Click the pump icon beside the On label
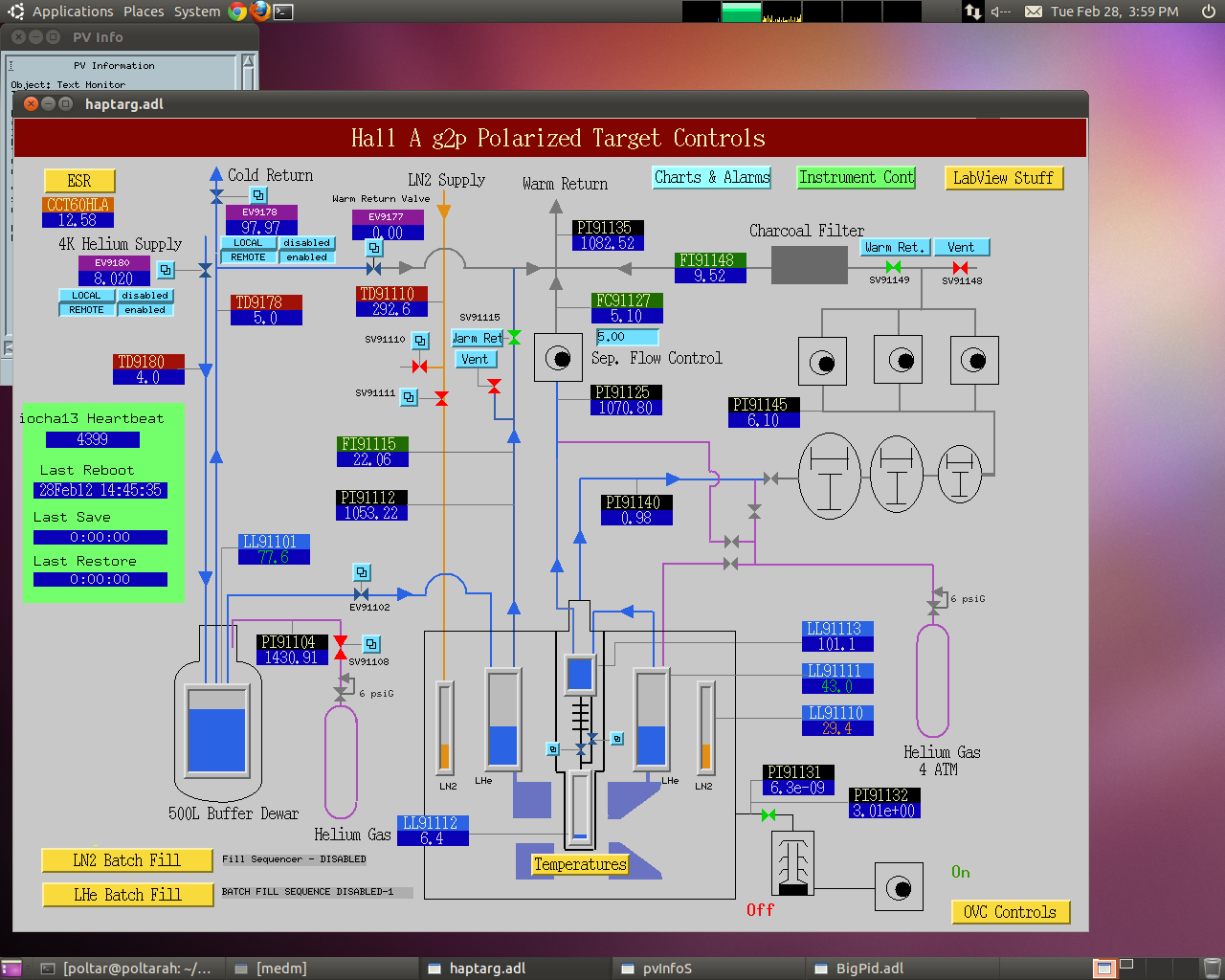The width and height of the screenshot is (1225, 980). [x=899, y=886]
